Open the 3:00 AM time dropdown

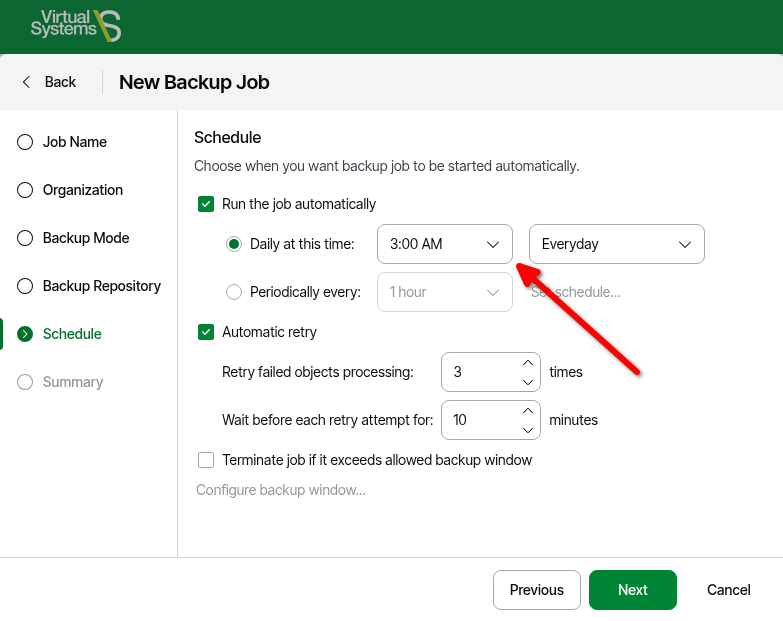(x=444, y=244)
